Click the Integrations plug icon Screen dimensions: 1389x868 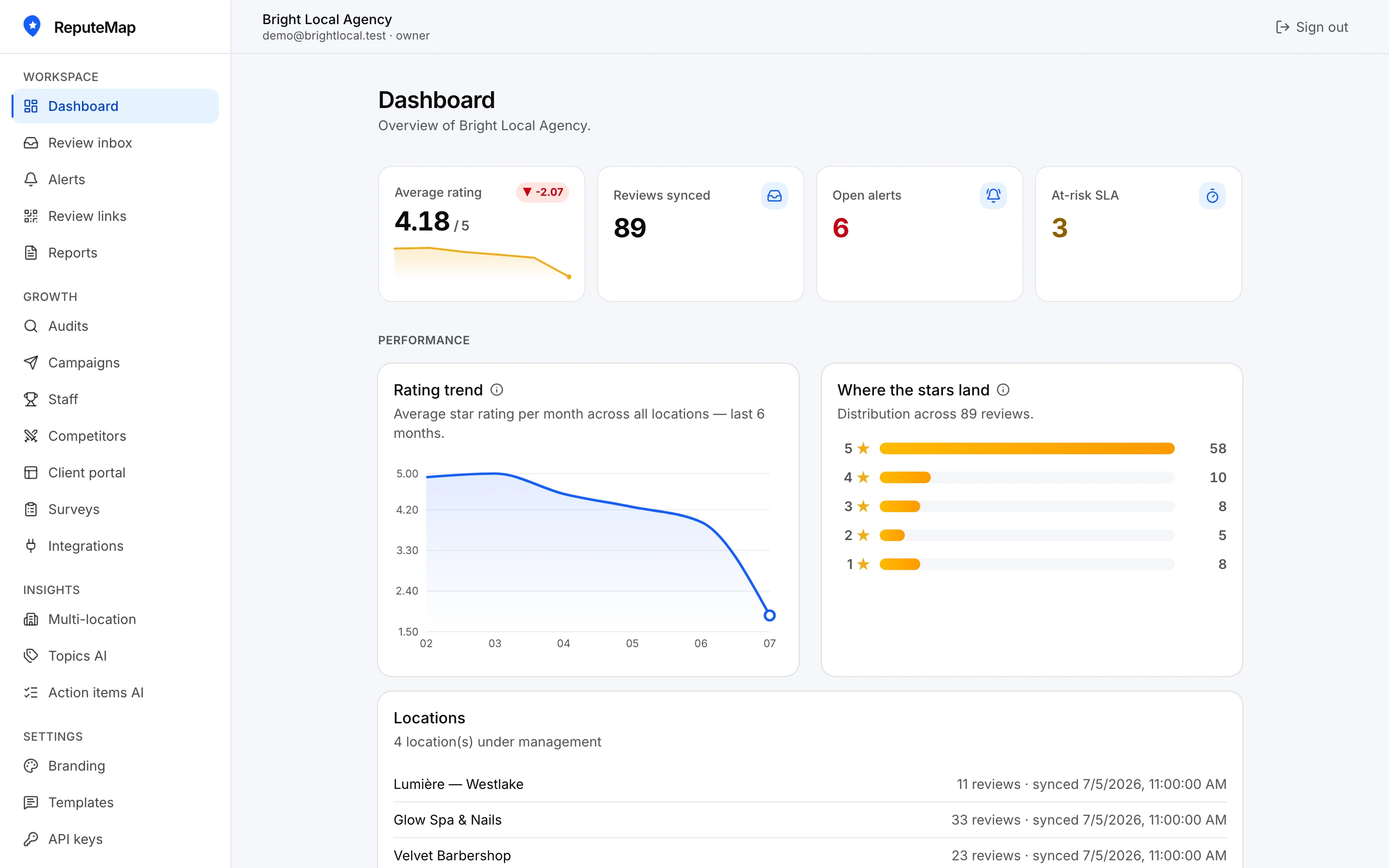click(31, 546)
